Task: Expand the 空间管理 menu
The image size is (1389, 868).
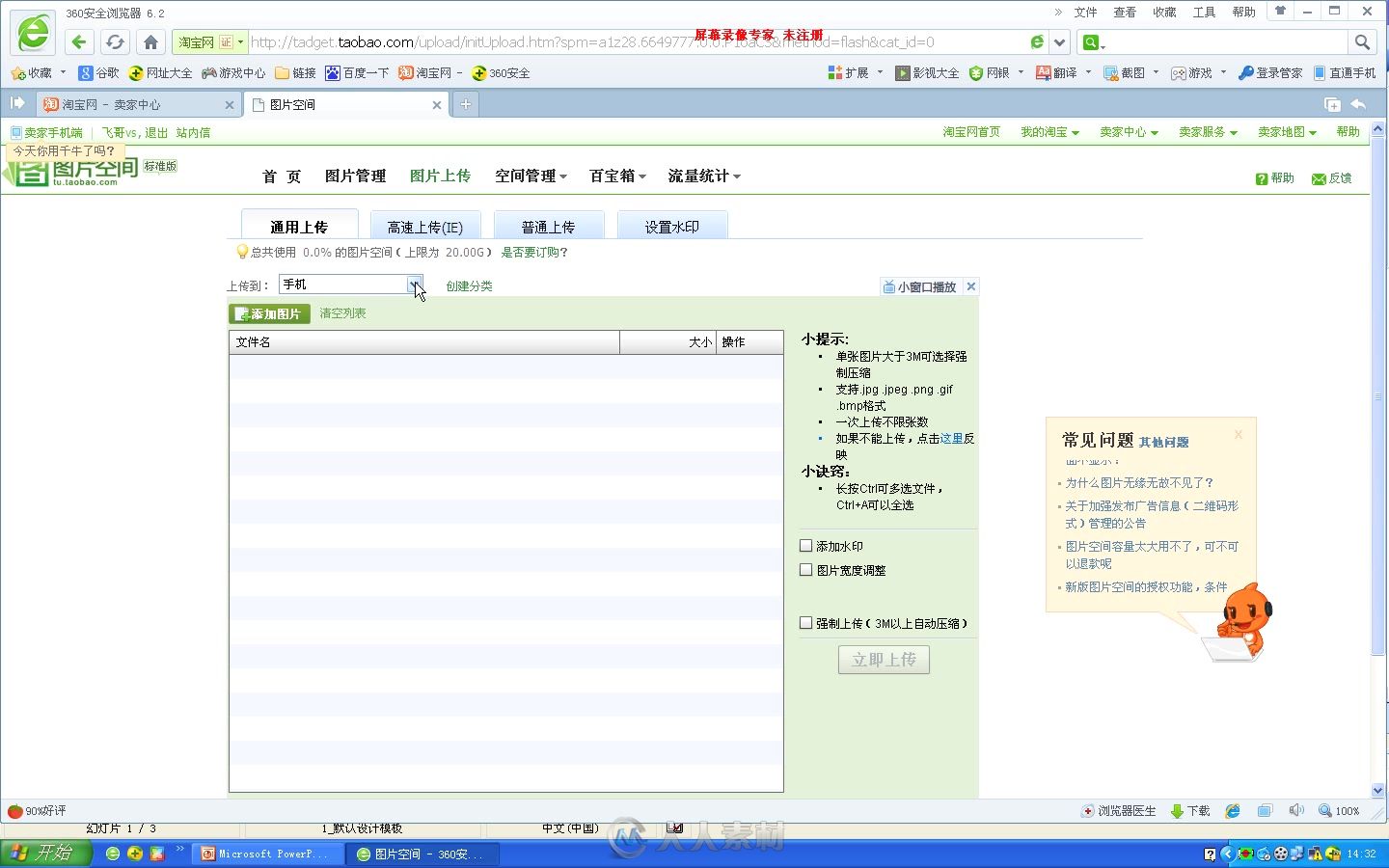Action: [531, 176]
